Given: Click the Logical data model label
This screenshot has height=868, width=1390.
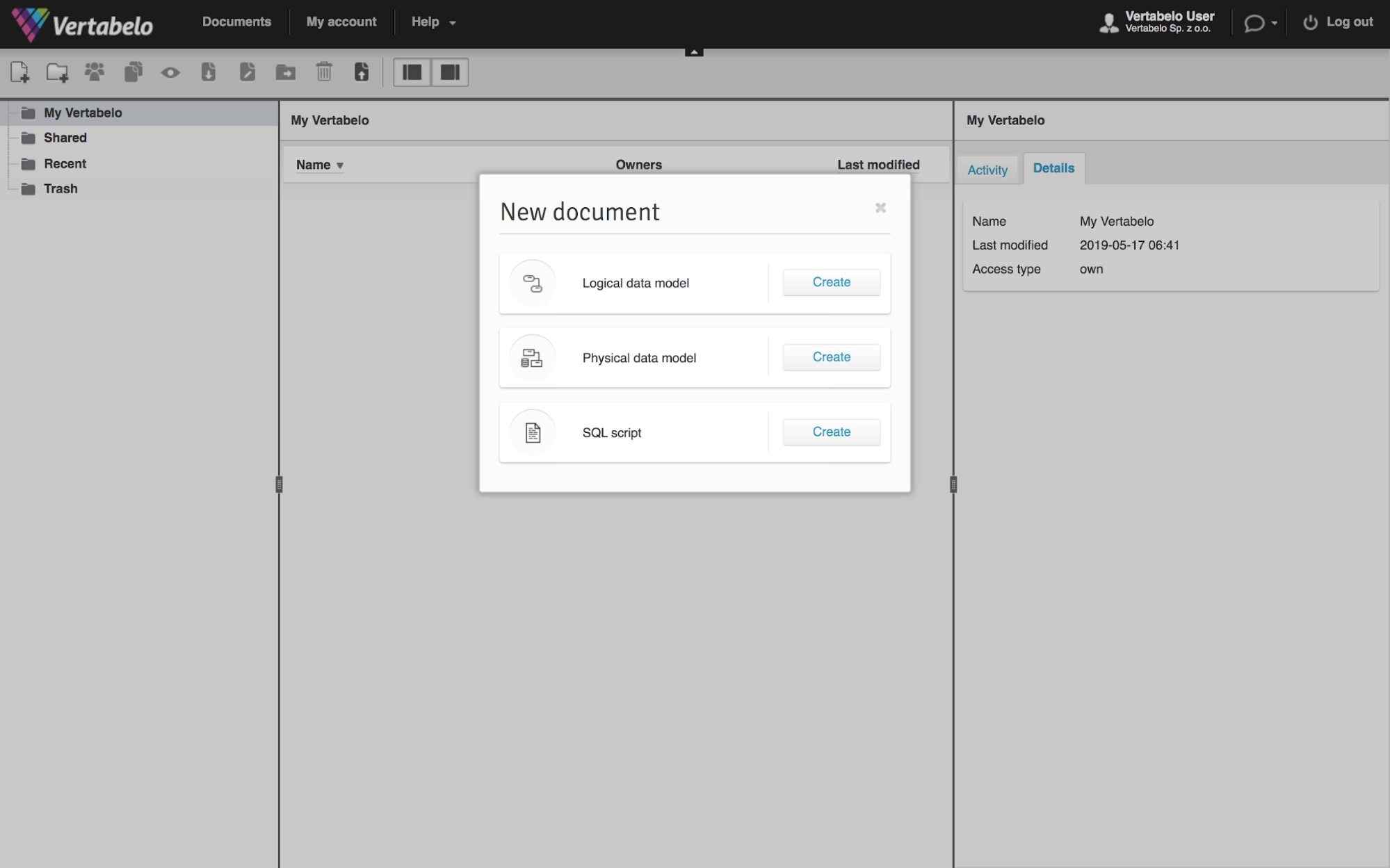Looking at the screenshot, I should click(636, 283).
